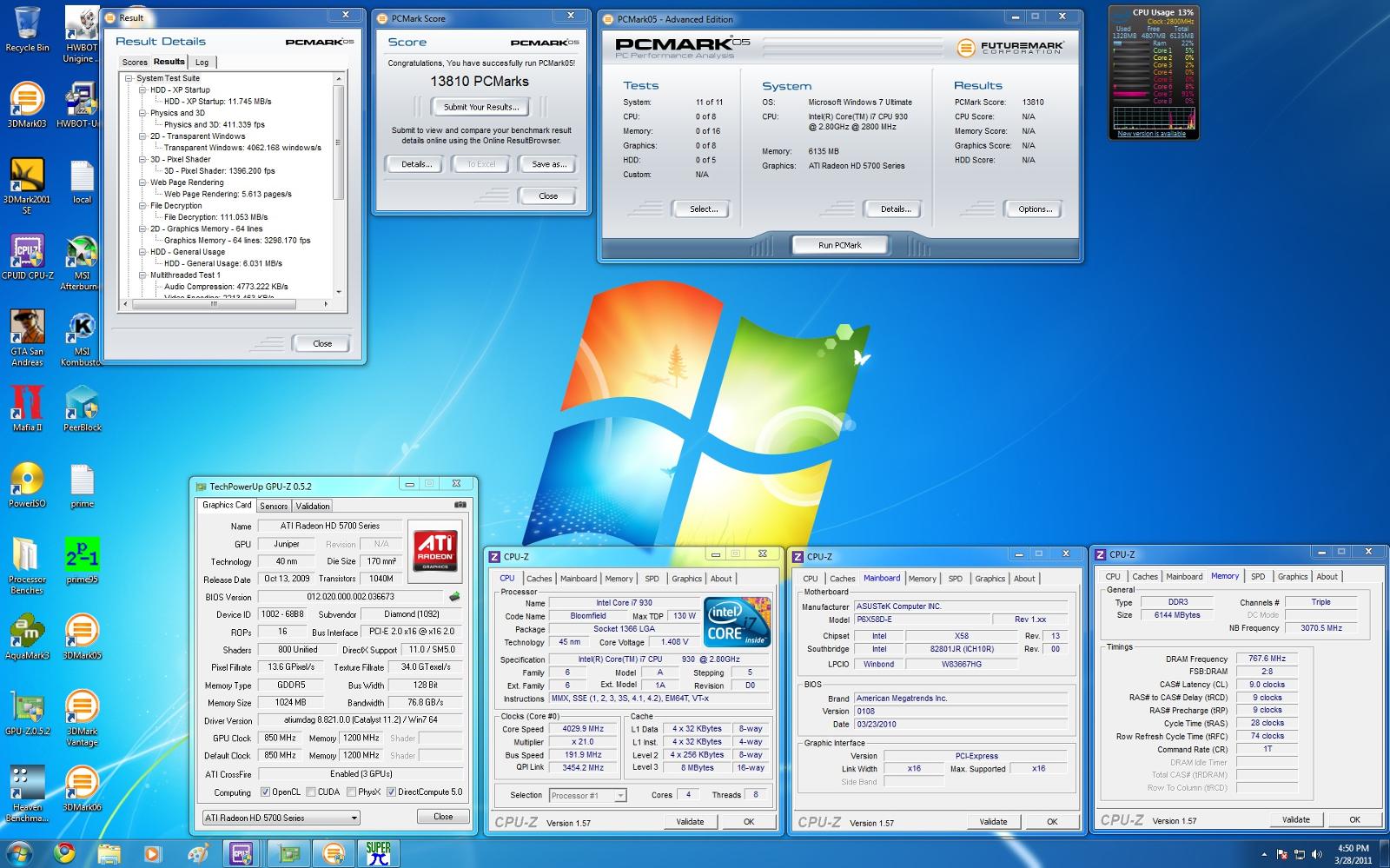The height and width of the screenshot is (868, 1390).
Task: Collapse the Web Page Rendering node
Action: (x=142, y=182)
